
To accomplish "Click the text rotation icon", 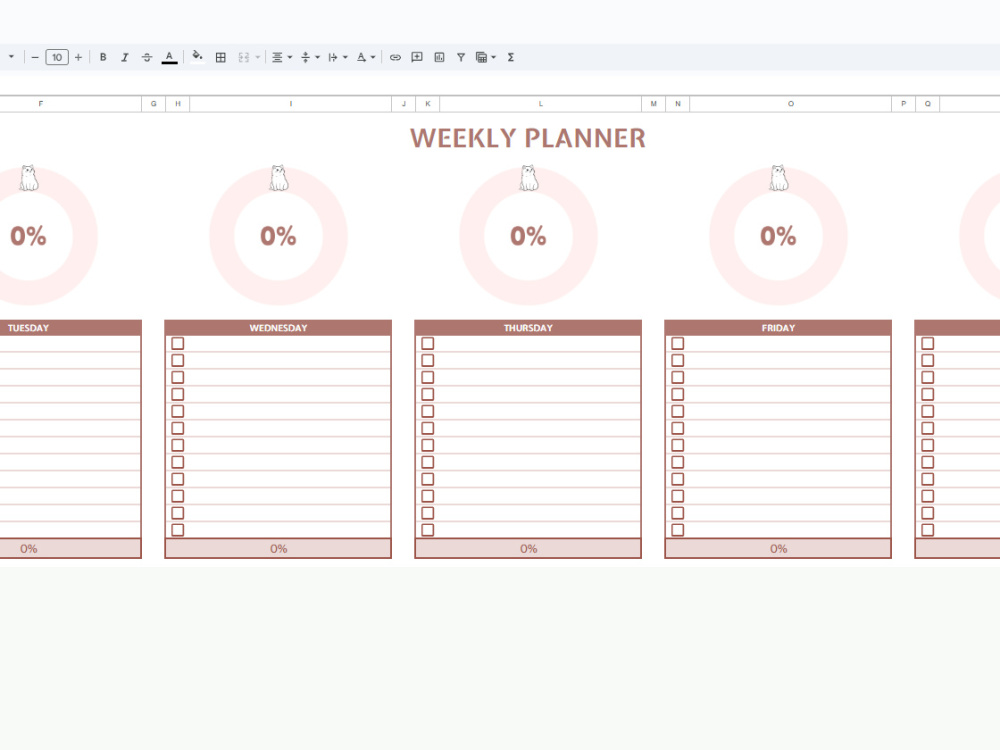I will [361, 57].
